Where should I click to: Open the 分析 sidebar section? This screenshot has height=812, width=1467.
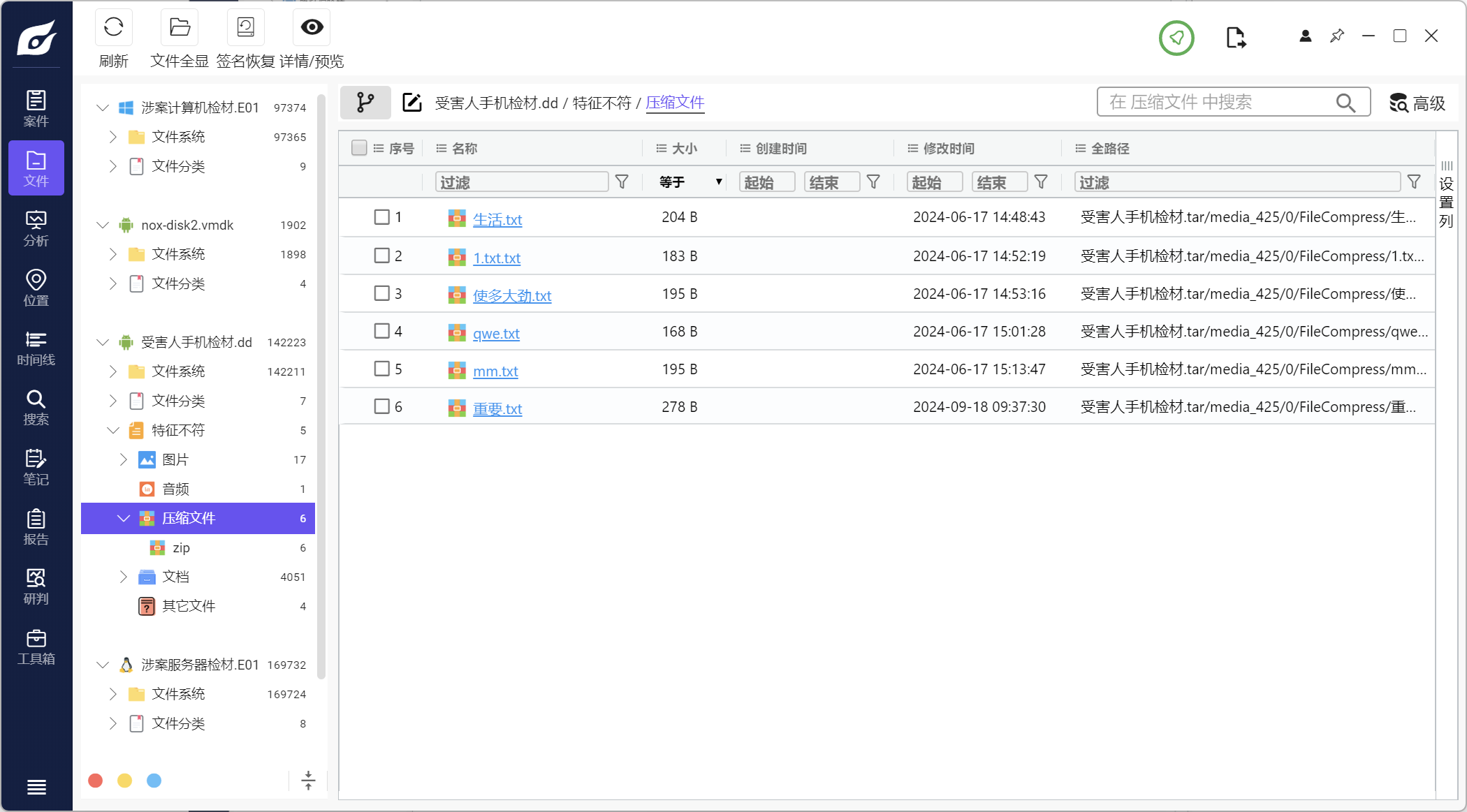click(36, 228)
